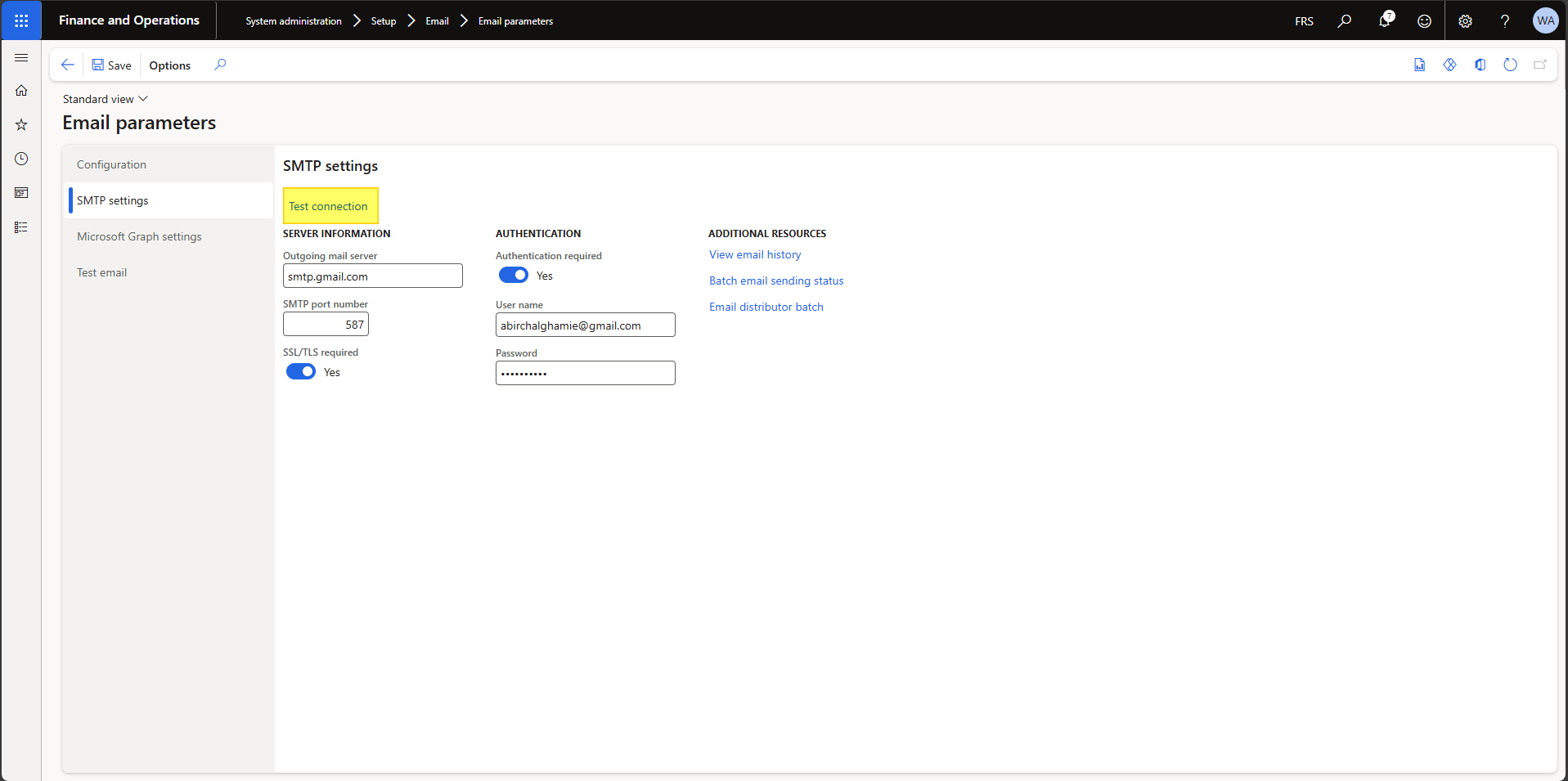Viewport: 1568px width, 781px height.
Task: Open the Options menu
Action: [x=170, y=65]
